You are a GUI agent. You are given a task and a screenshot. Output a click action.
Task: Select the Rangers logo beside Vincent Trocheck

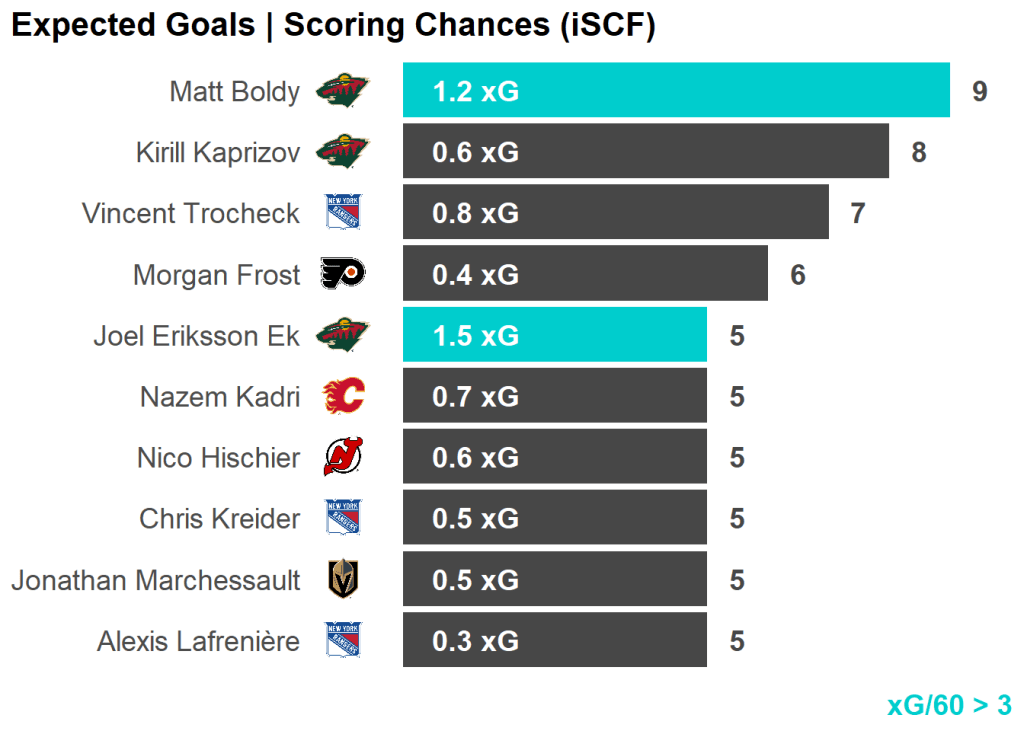pyautogui.click(x=342, y=213)
